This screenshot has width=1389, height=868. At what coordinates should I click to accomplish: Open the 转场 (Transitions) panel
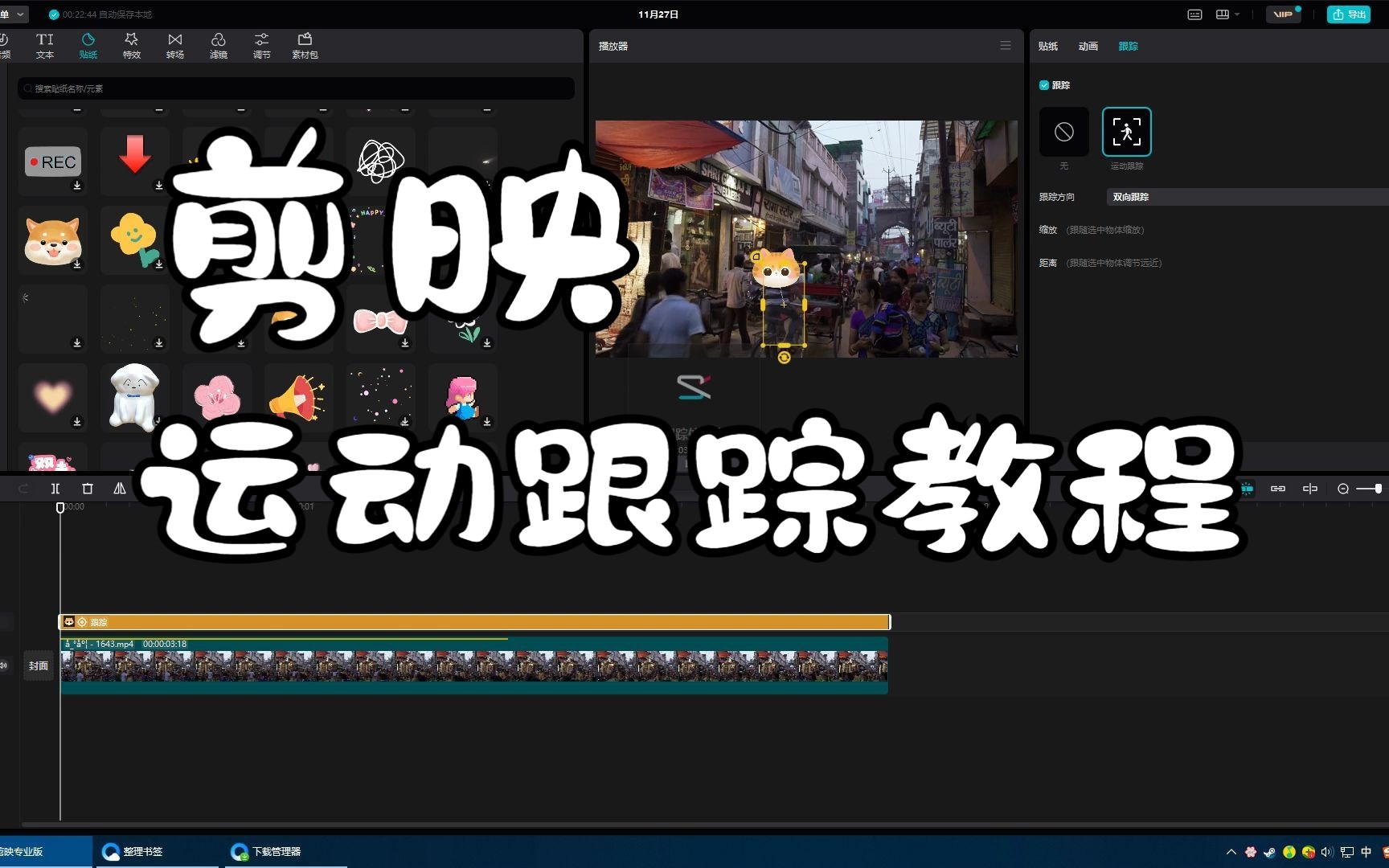point(175,46)
